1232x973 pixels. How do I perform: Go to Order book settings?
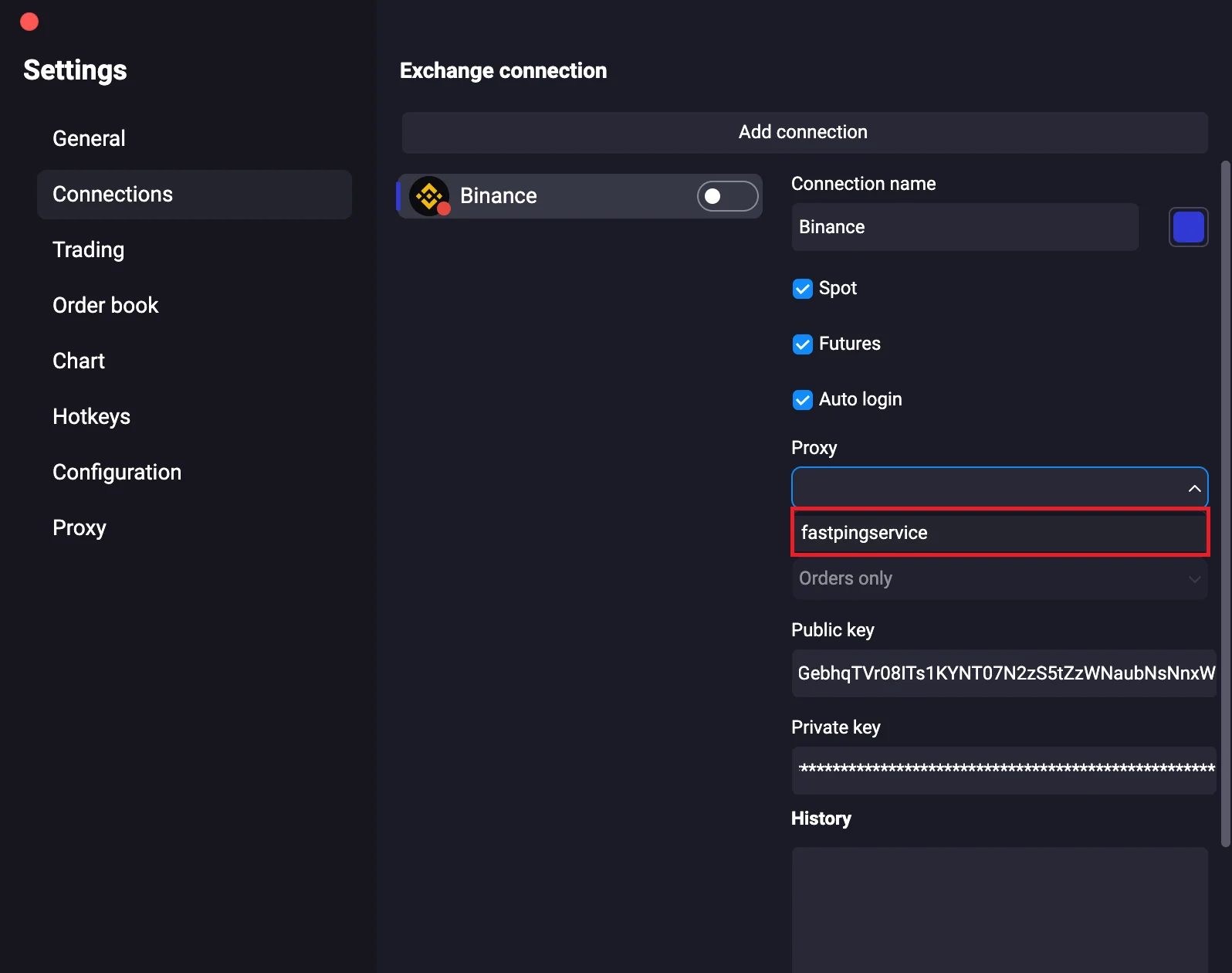[x=105, y=306]
